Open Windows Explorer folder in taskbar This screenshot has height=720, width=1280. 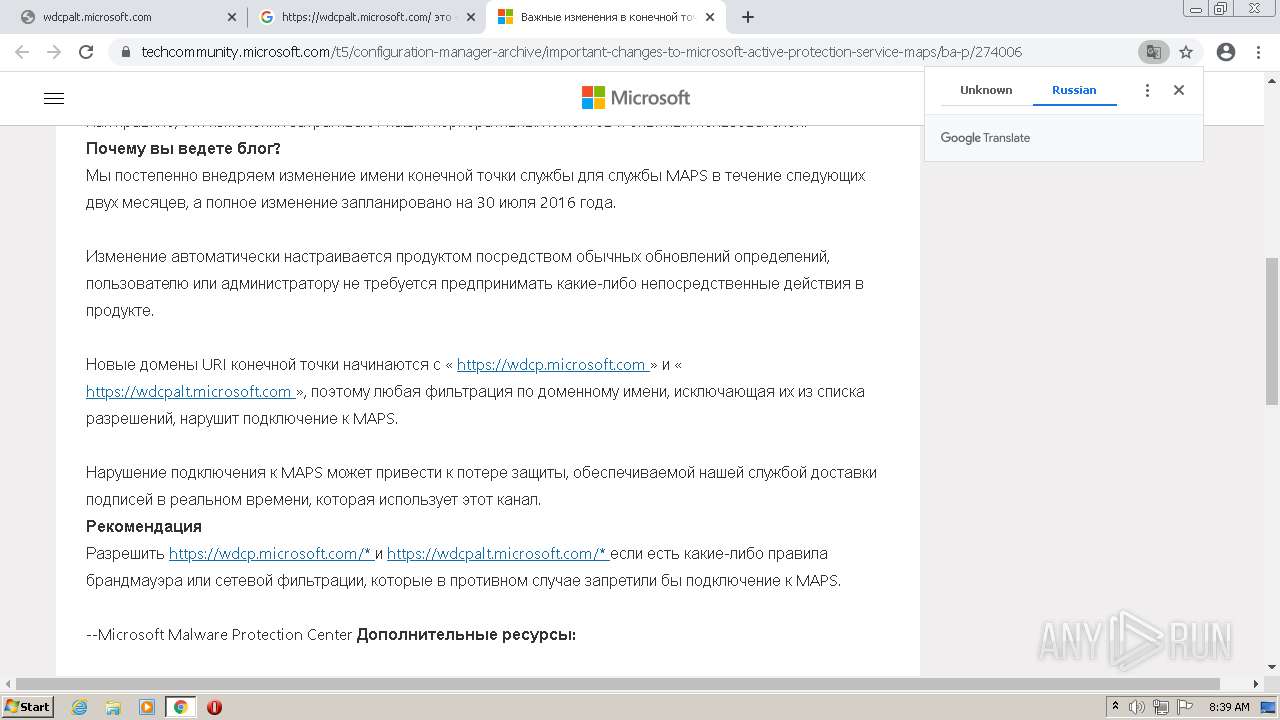(x=113, y=707)
